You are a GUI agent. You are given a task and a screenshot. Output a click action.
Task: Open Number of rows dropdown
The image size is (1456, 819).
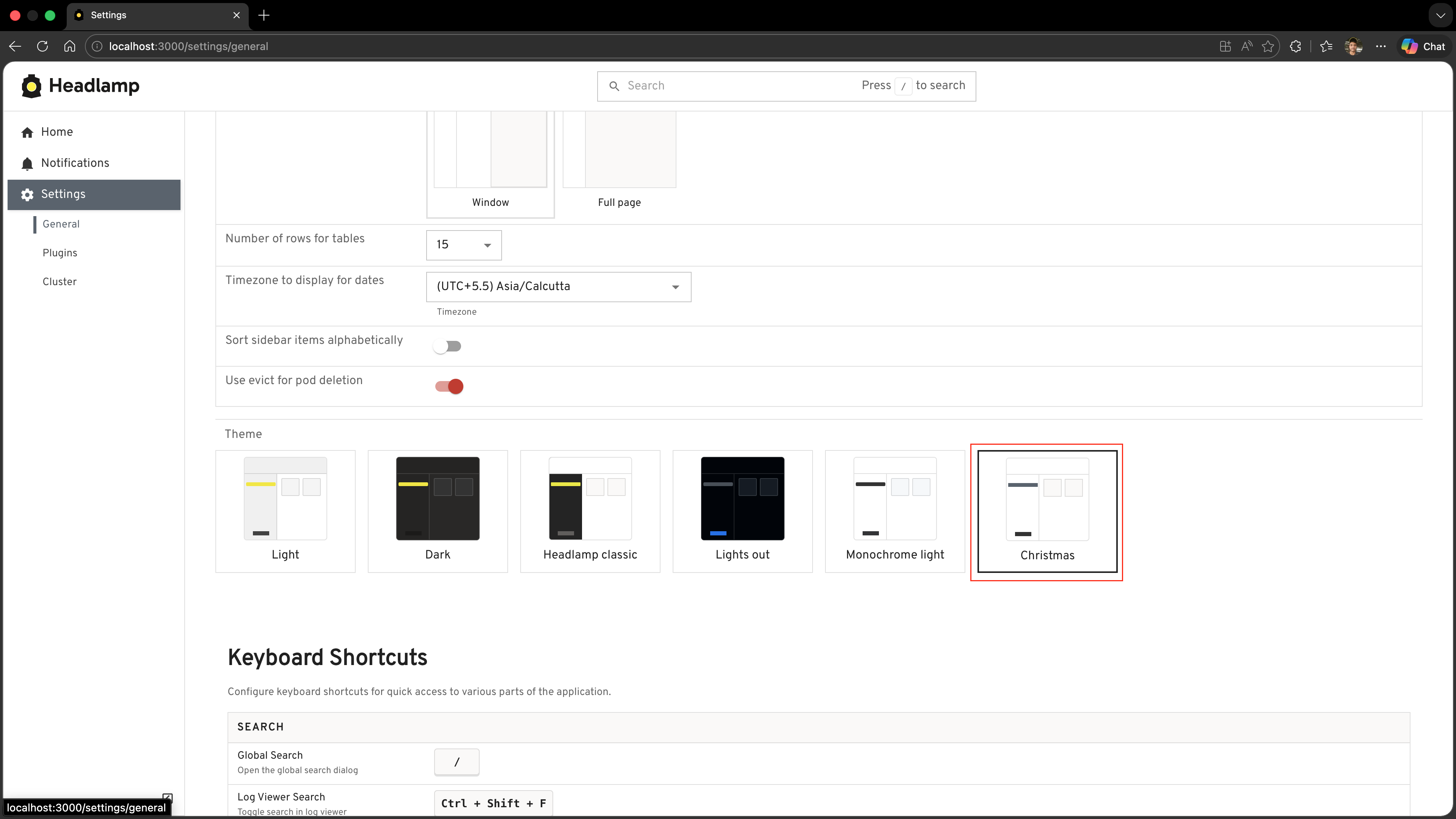click(463, 245)
